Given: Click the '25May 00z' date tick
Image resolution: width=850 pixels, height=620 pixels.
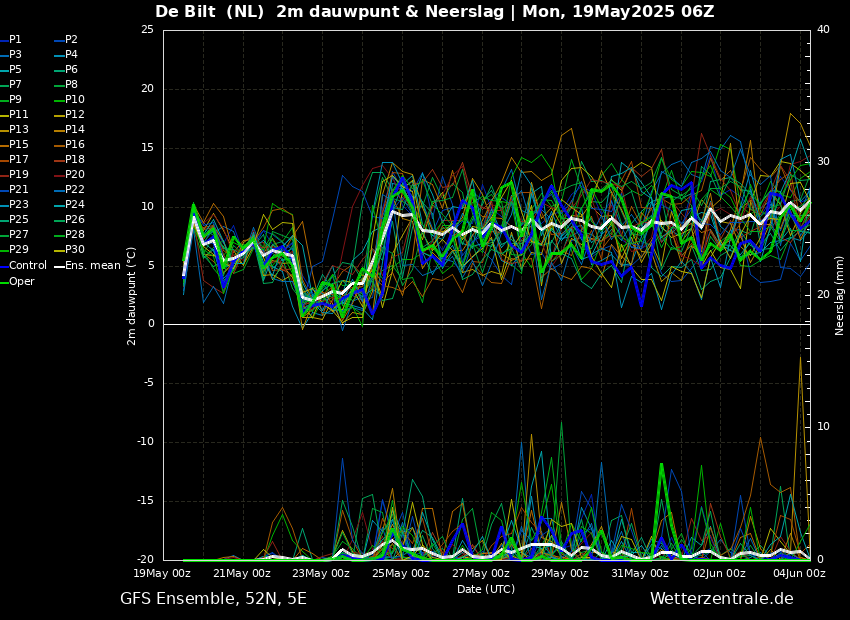Looking at the screenshot, I should click(x=402, y=573).
